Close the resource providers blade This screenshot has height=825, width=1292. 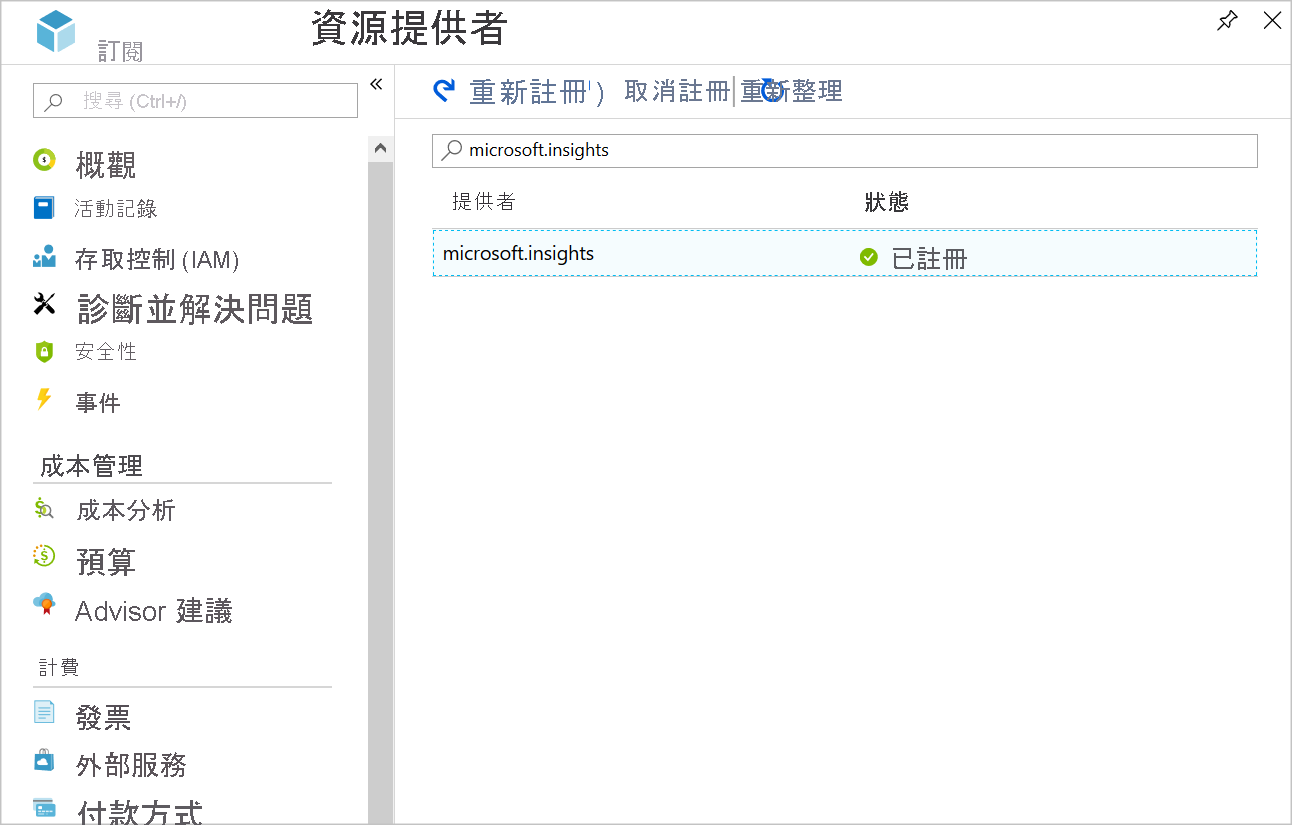tap(1272, 21)
